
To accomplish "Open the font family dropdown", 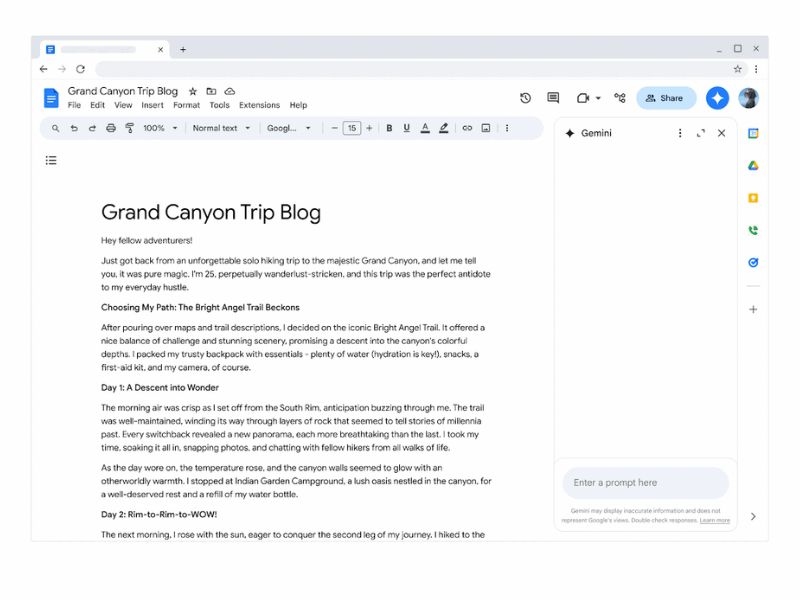I will point(289,128).
